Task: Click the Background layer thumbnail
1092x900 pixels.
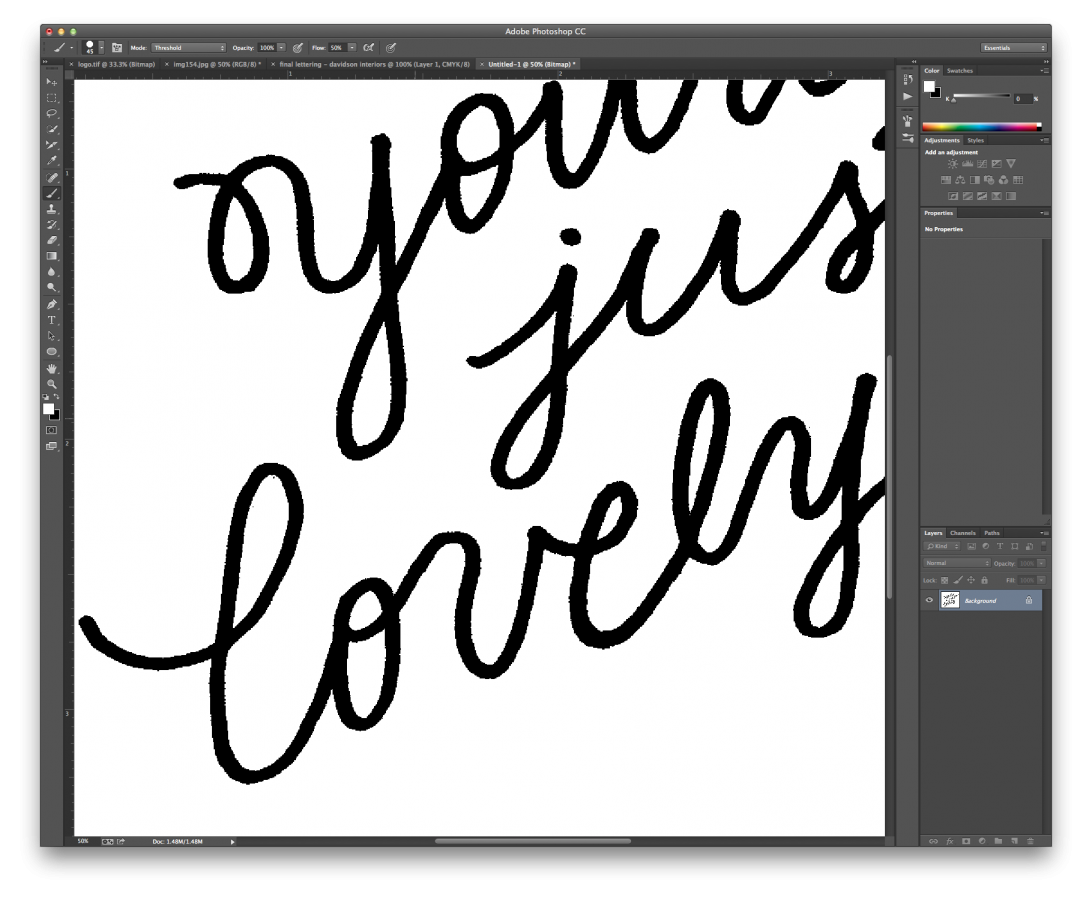Action: [951, 600]
